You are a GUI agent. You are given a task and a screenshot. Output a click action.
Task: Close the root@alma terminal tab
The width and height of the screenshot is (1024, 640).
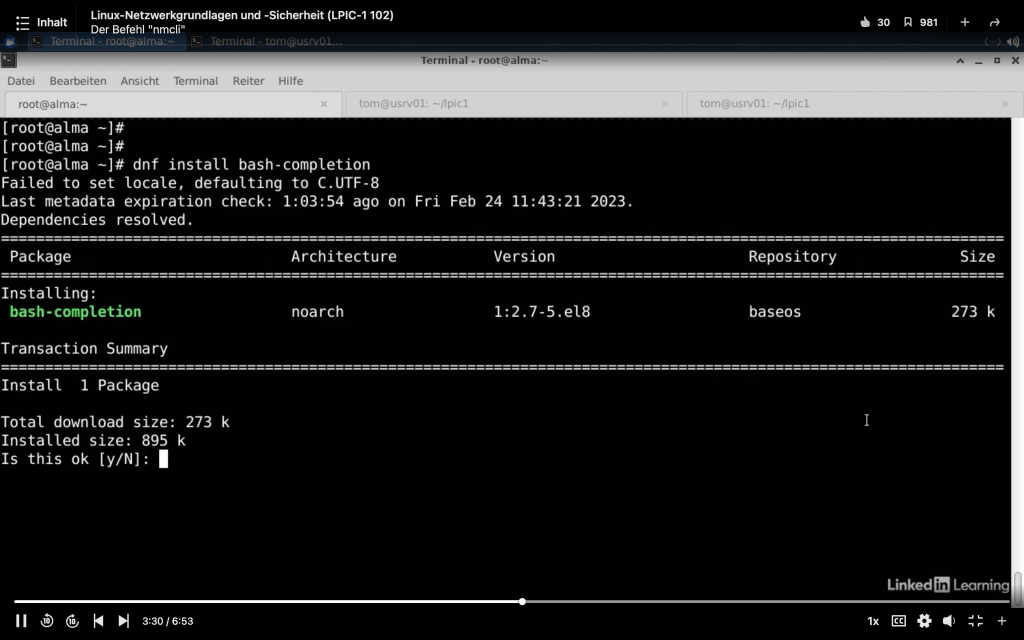point(324,104)
